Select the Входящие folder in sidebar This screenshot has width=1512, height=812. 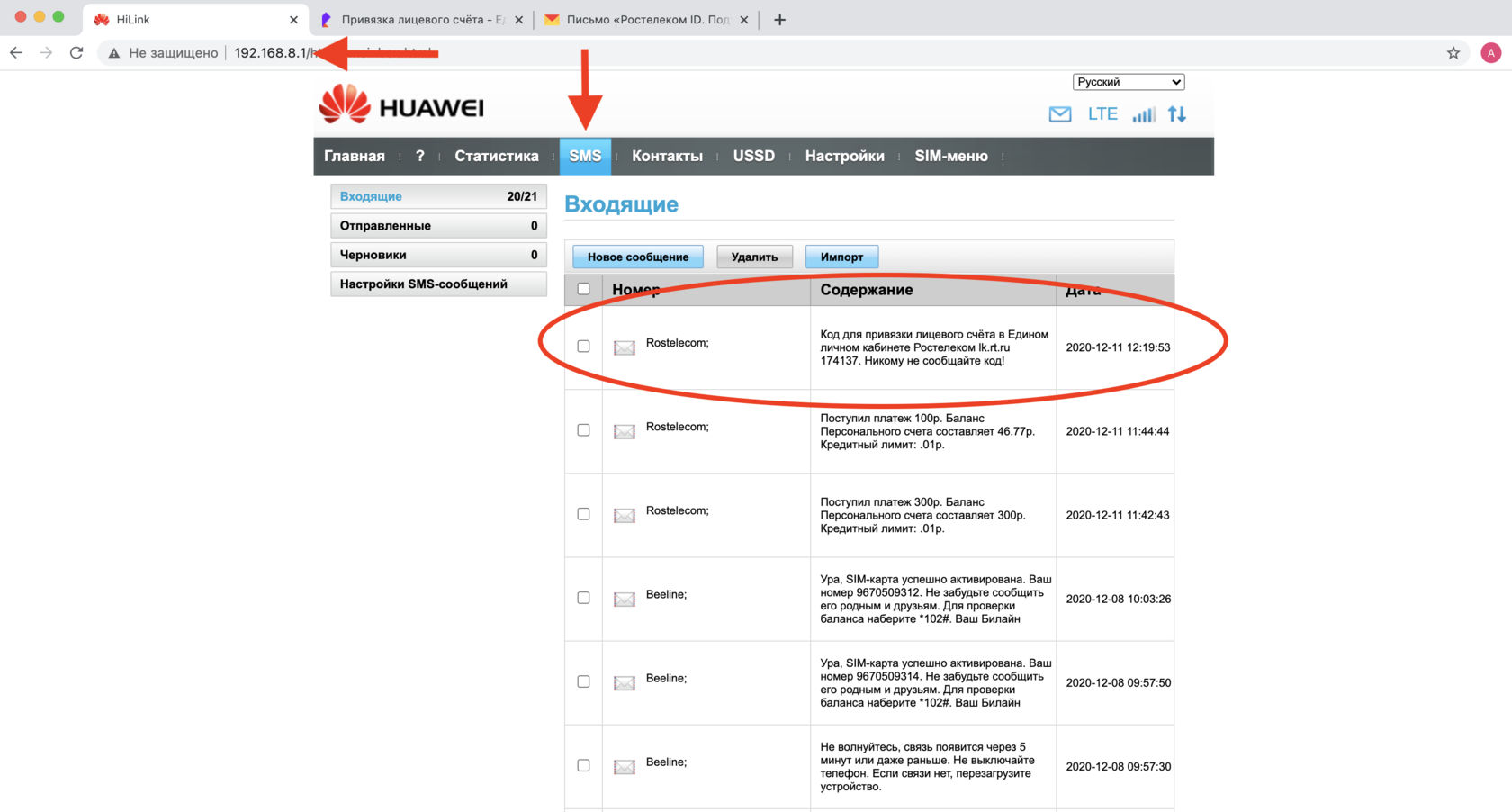[x=438, y=196]
